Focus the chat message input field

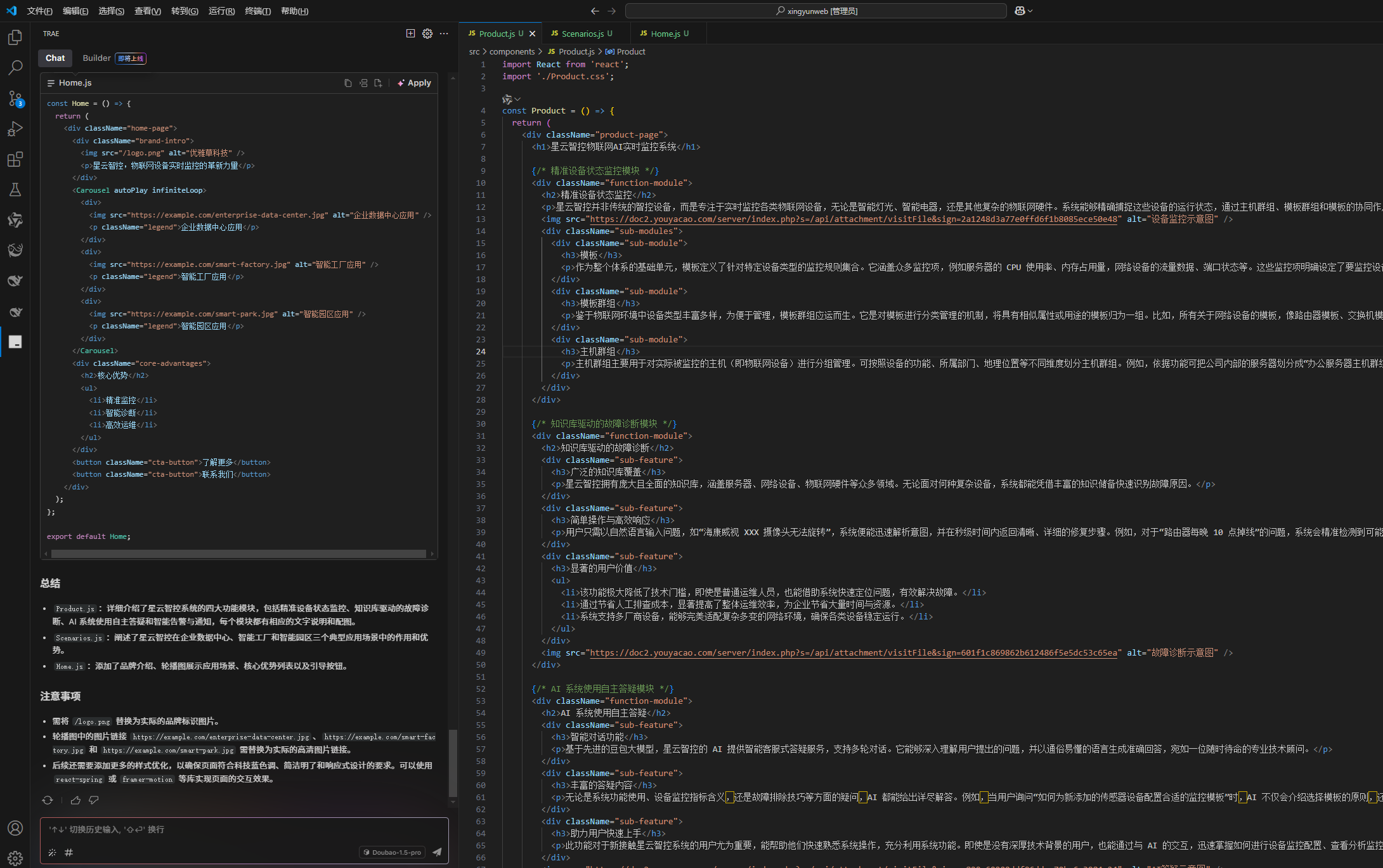point(244,829)
